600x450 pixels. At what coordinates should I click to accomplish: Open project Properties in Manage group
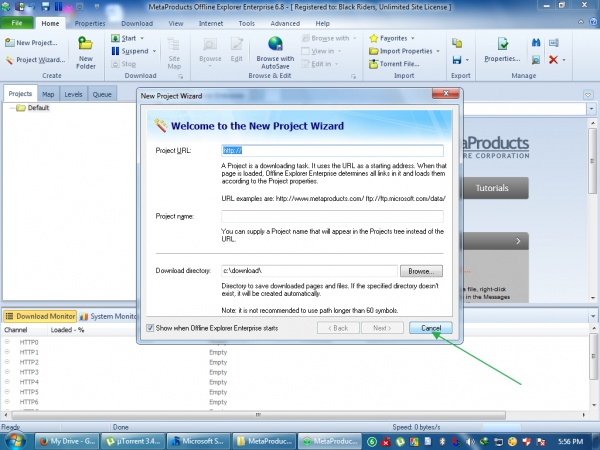[x=502, y=50]
